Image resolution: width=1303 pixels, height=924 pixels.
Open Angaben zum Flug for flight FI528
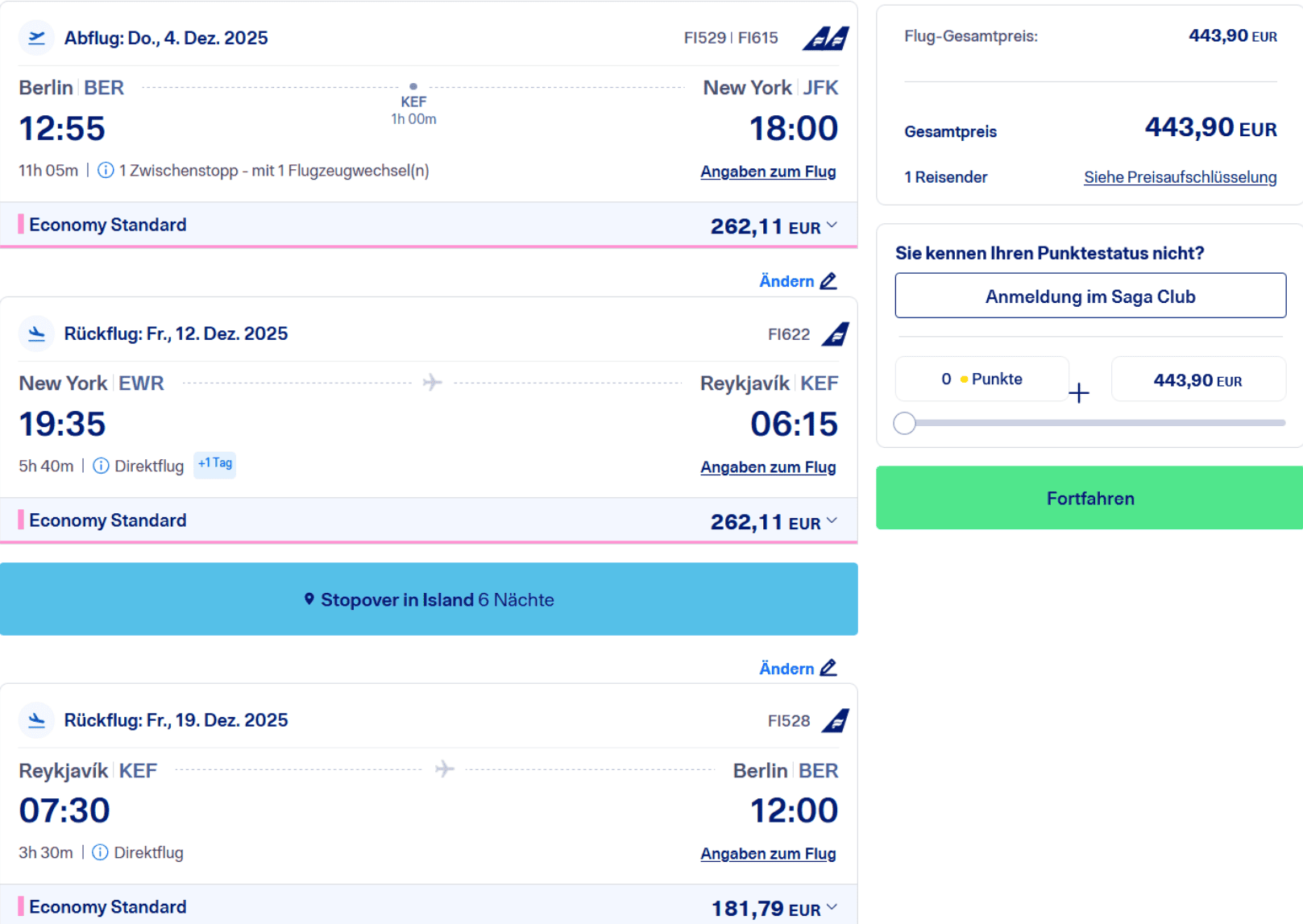(767, 854)
